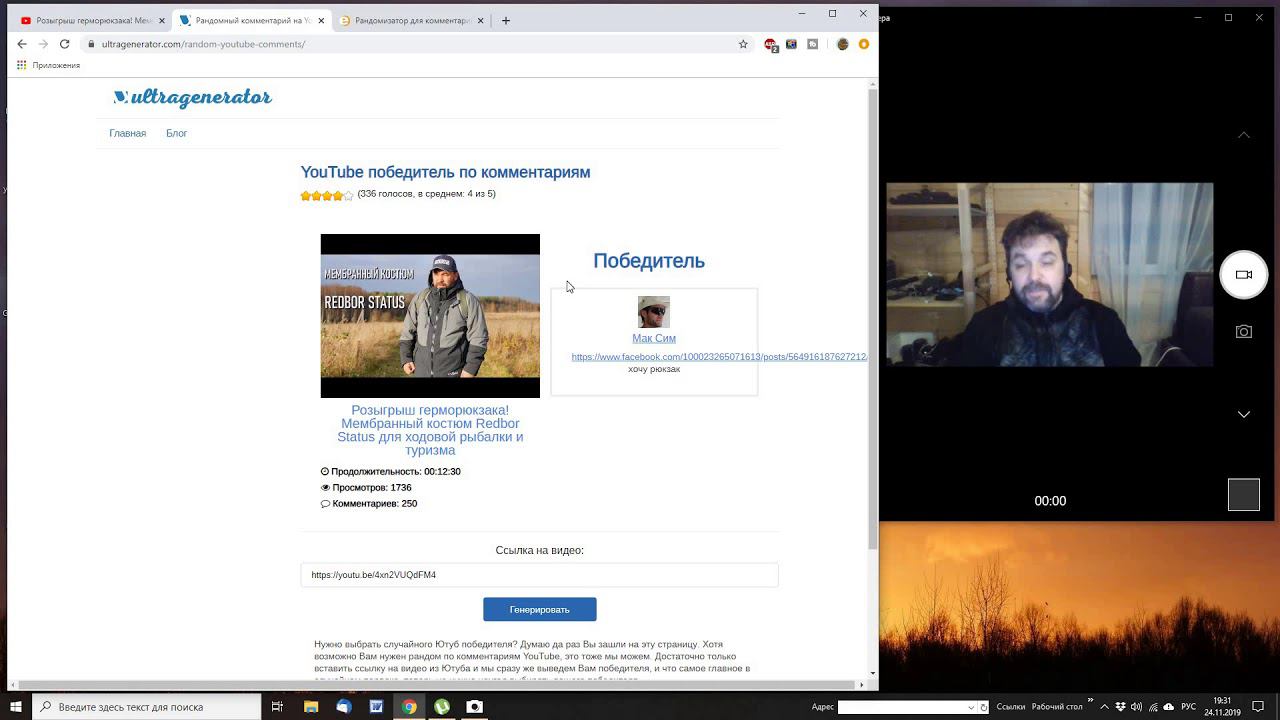Viewport: 1280px width, 720px height.
Task: Open the blue mail app on taskbar
Action: [344, 706]
